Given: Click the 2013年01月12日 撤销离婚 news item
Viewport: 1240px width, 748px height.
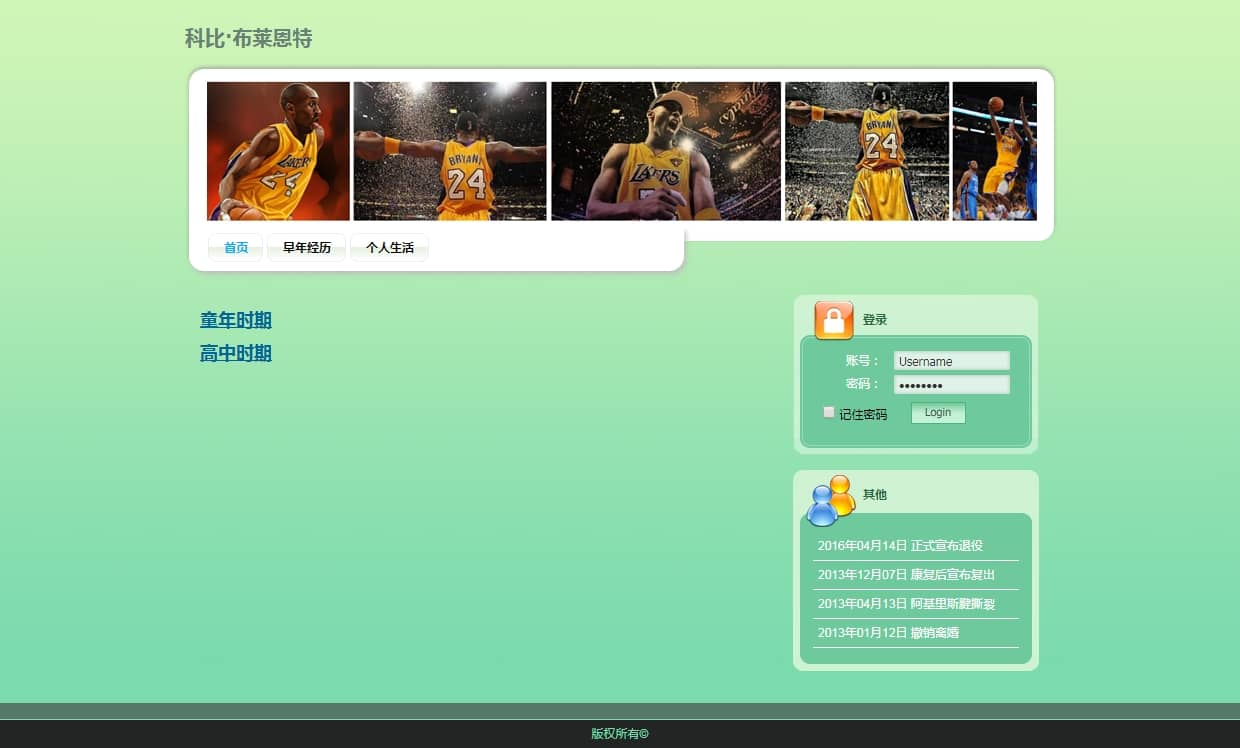Looking at the screenshot, I should point(888,633).
